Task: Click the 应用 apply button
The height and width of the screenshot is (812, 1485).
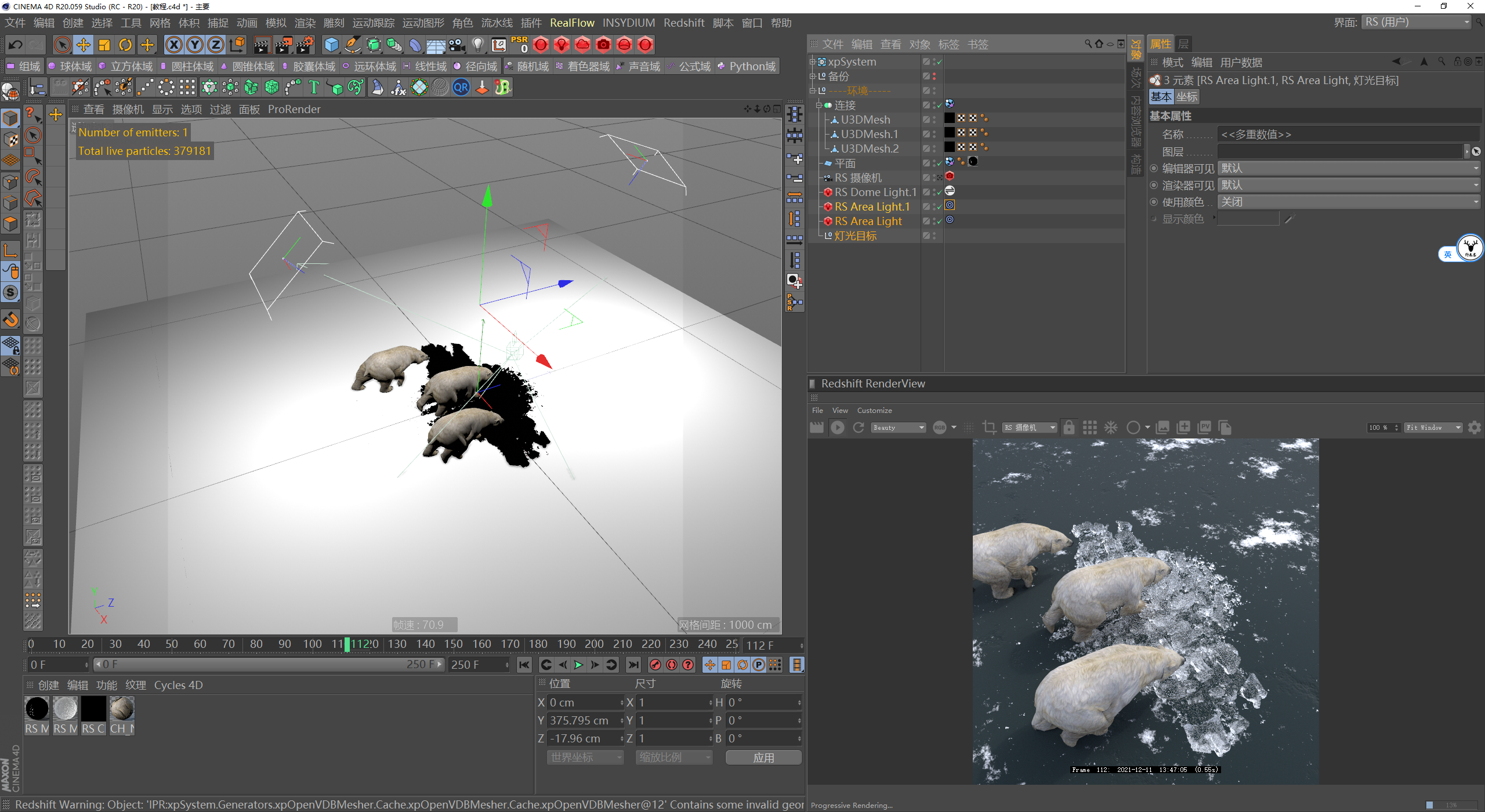Action: point(763,757)
